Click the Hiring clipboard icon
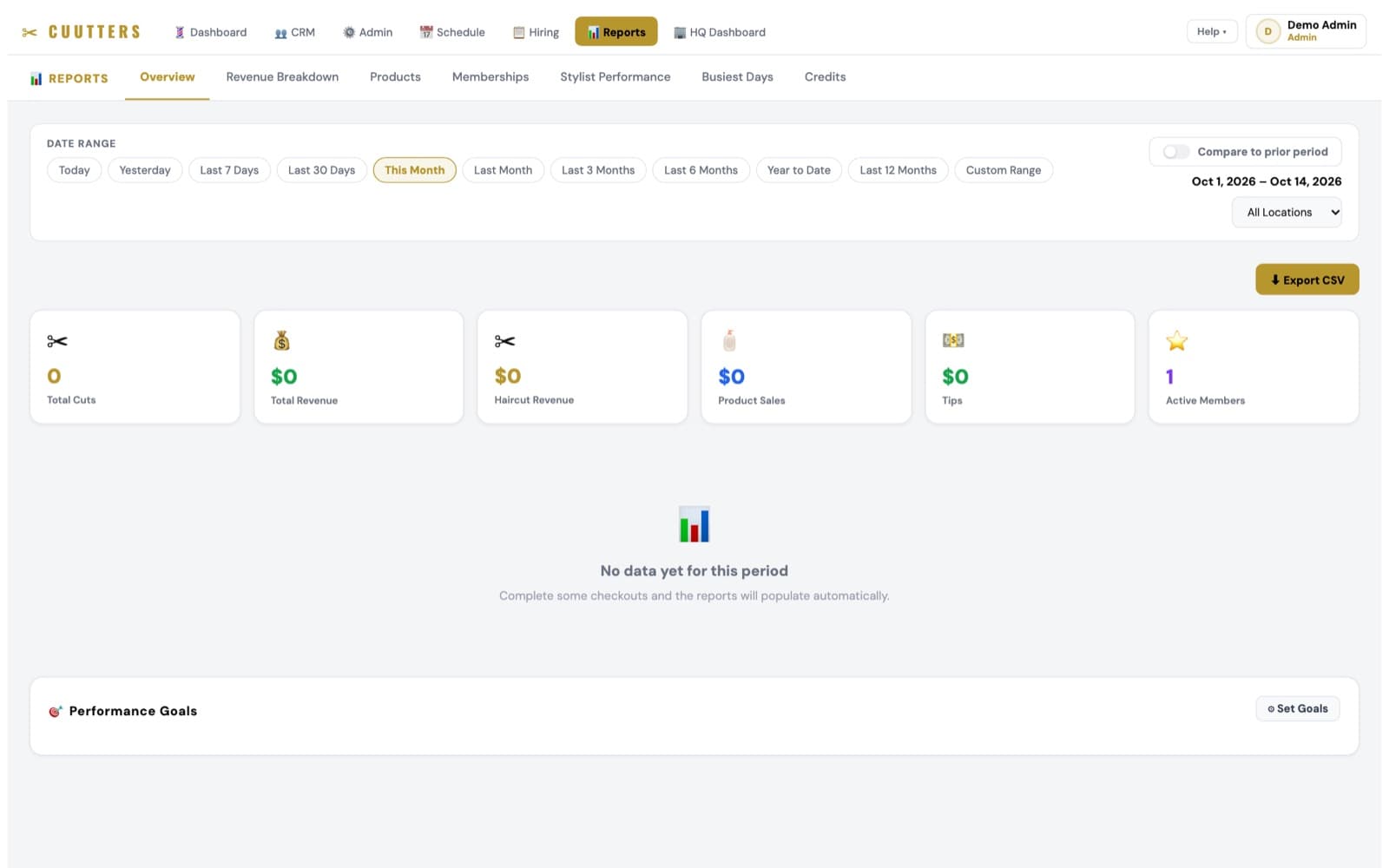This screenshot has width=1389, height=868. (x=519, y=33)
